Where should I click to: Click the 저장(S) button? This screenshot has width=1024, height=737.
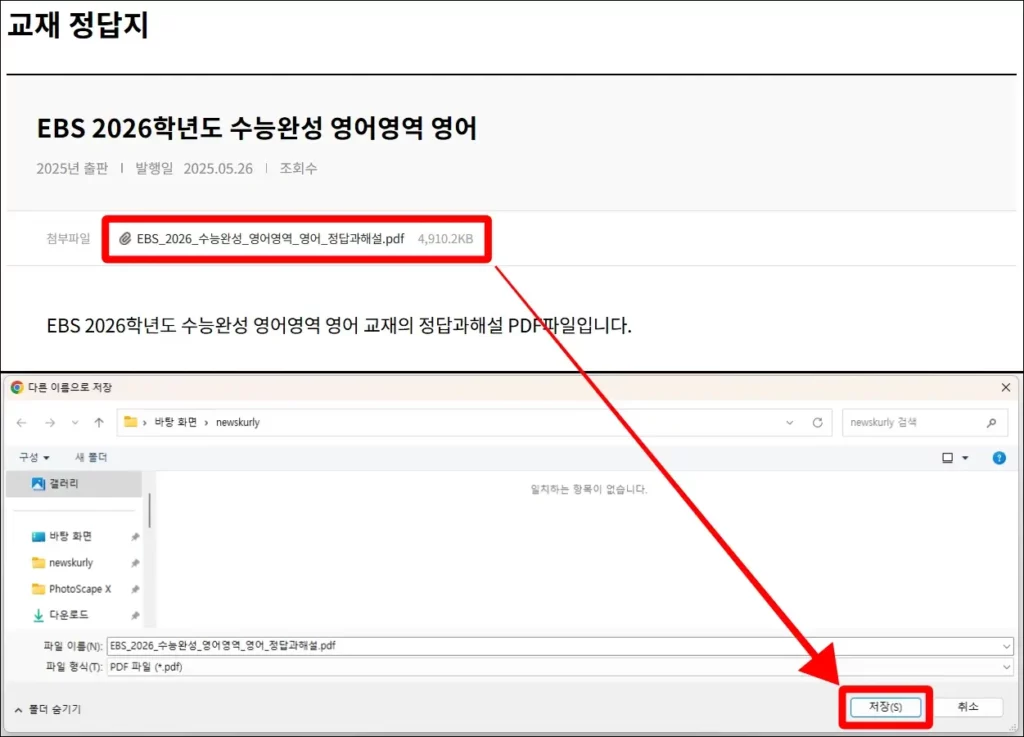[886, 707]
